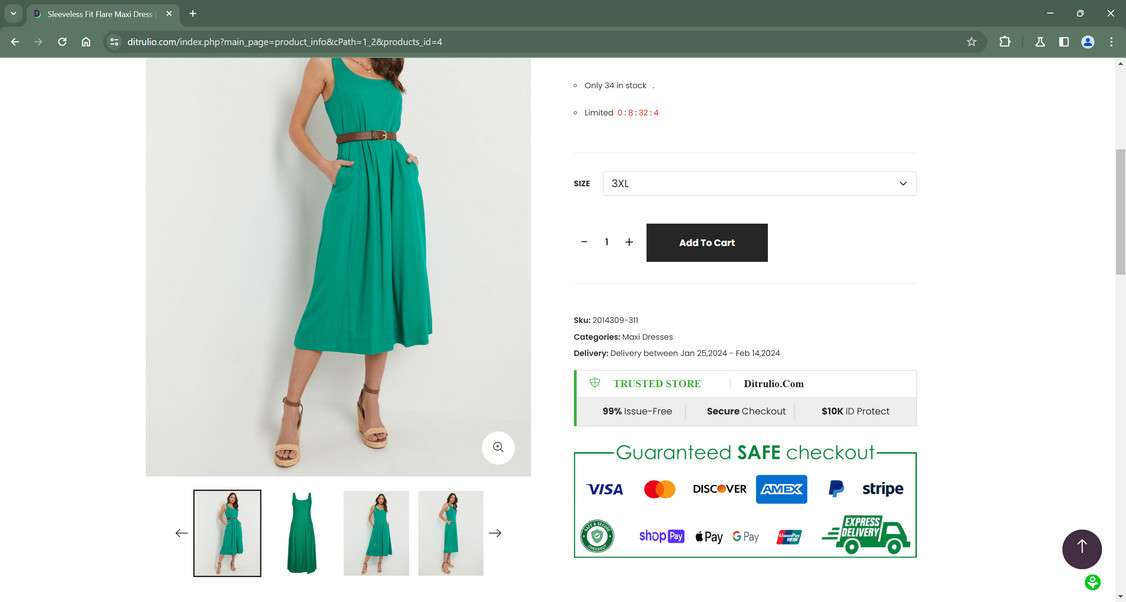Click the Discover card icon
The image size is (1126, 602).
tap(719, 489)
